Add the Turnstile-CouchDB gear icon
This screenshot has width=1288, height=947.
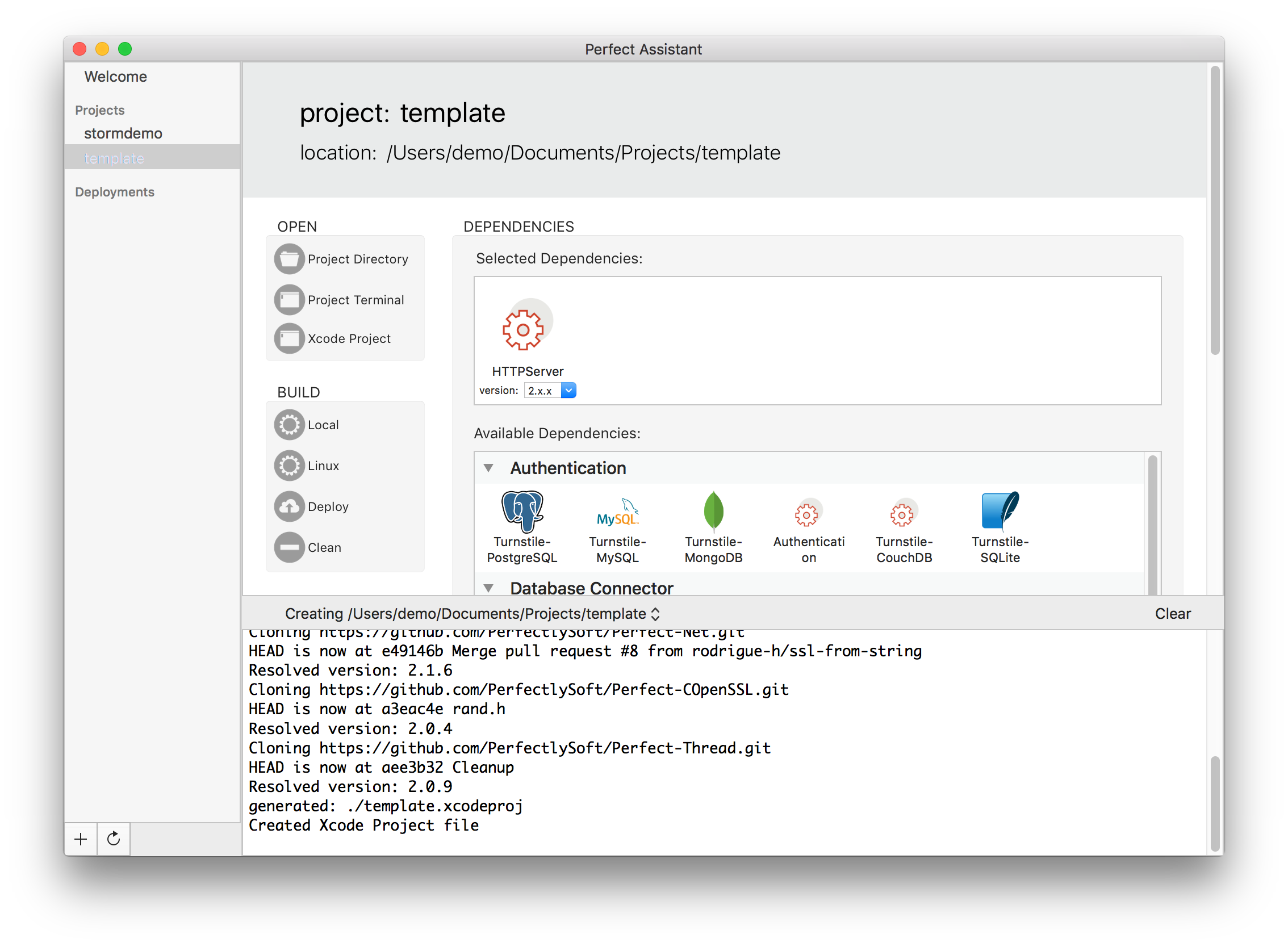pos(904,513)
